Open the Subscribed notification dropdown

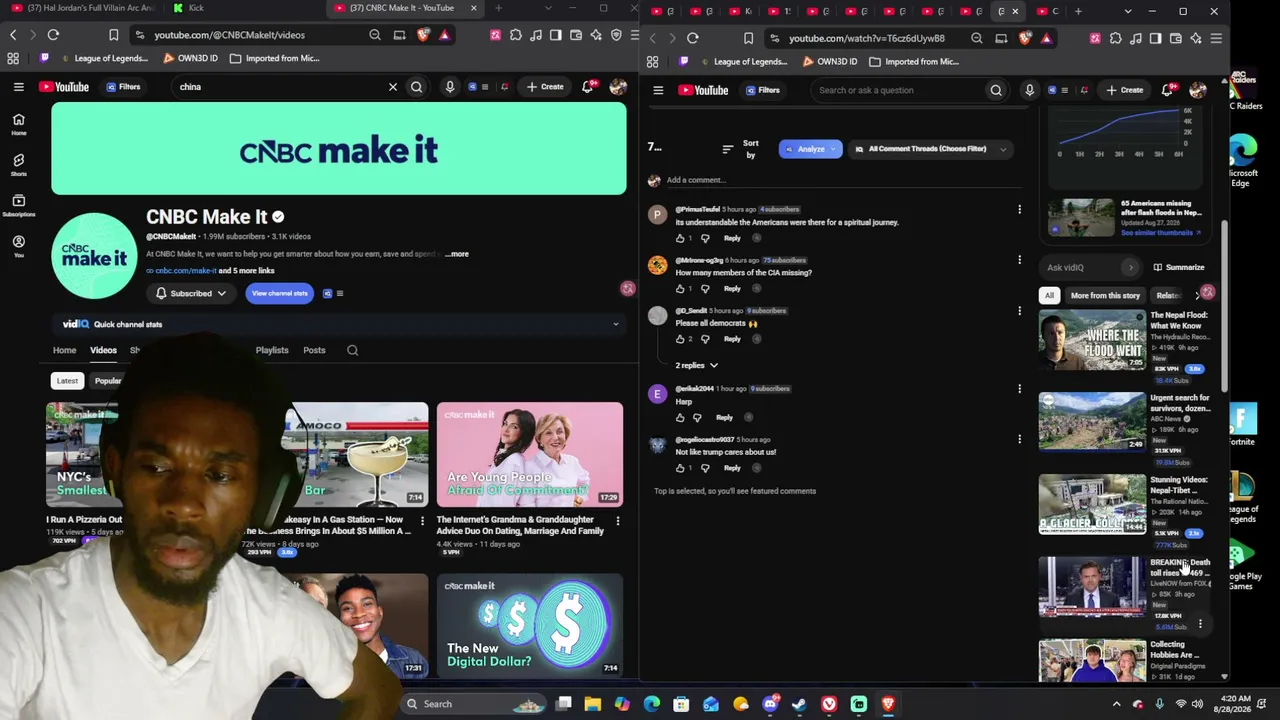coord(190,293)
